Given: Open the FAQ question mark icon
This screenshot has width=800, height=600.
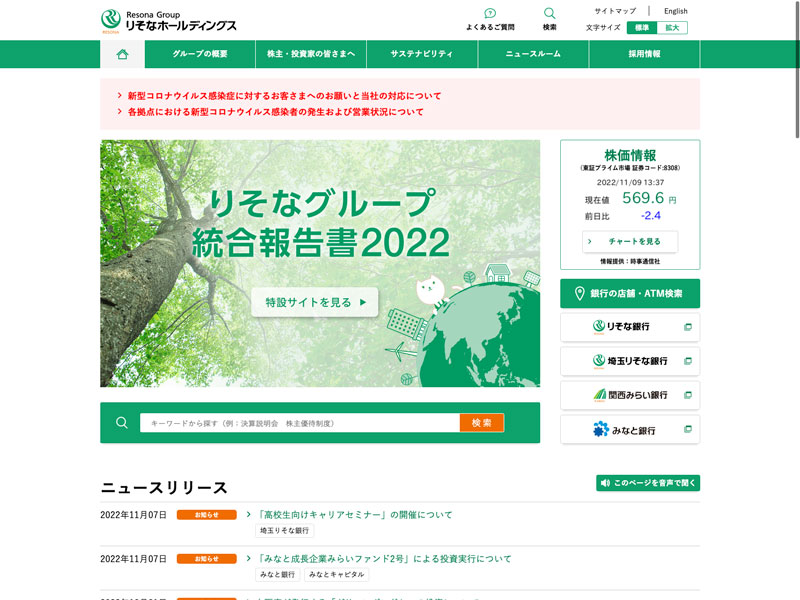Looking at the screenshot, I should (490, 14).
